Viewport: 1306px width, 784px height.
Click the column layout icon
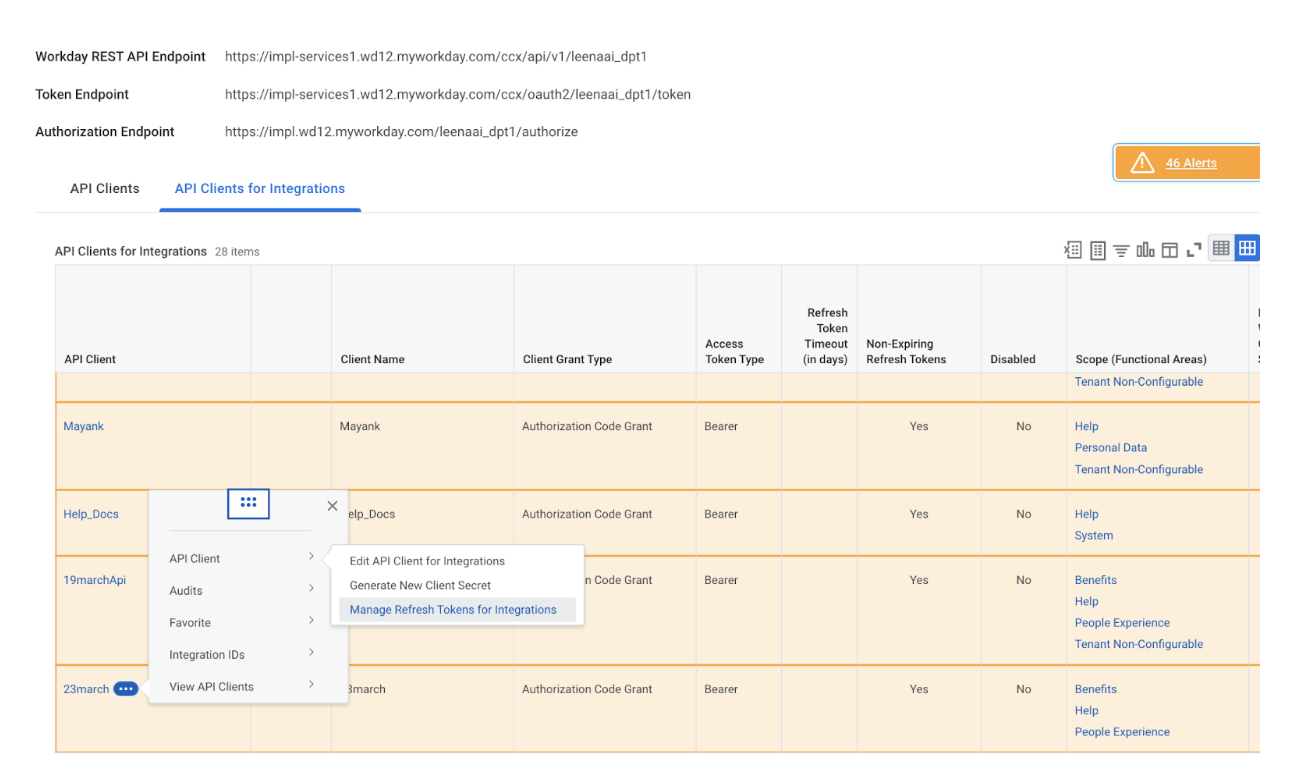click(x=1169, y=250)
